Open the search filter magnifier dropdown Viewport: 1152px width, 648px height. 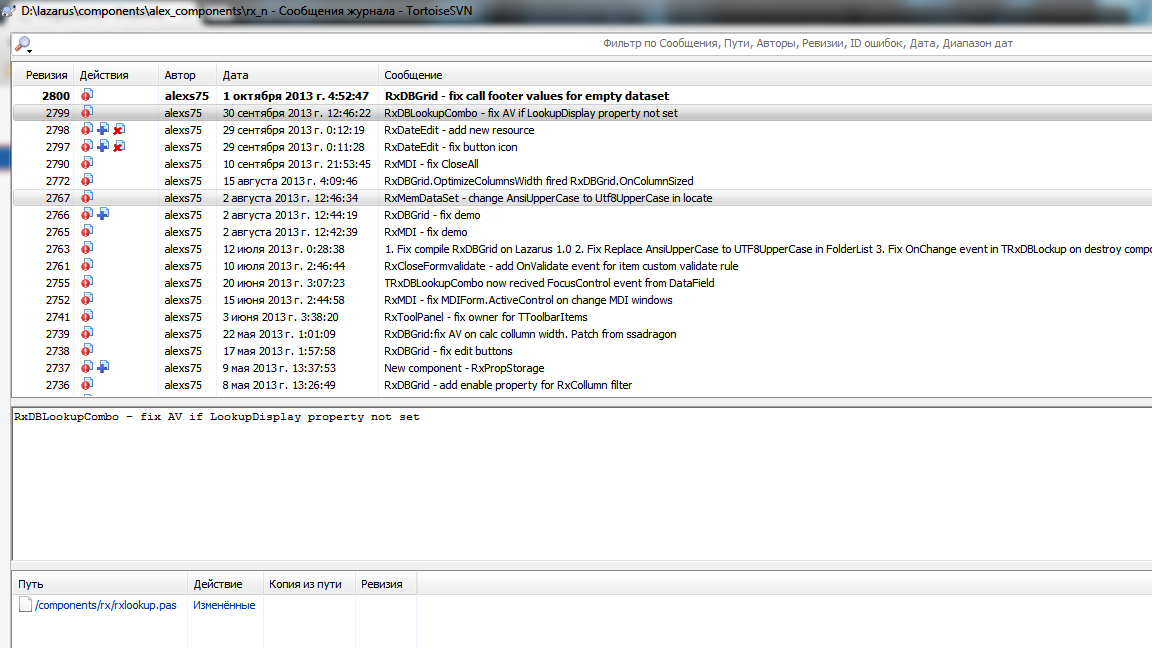[22, 45]
